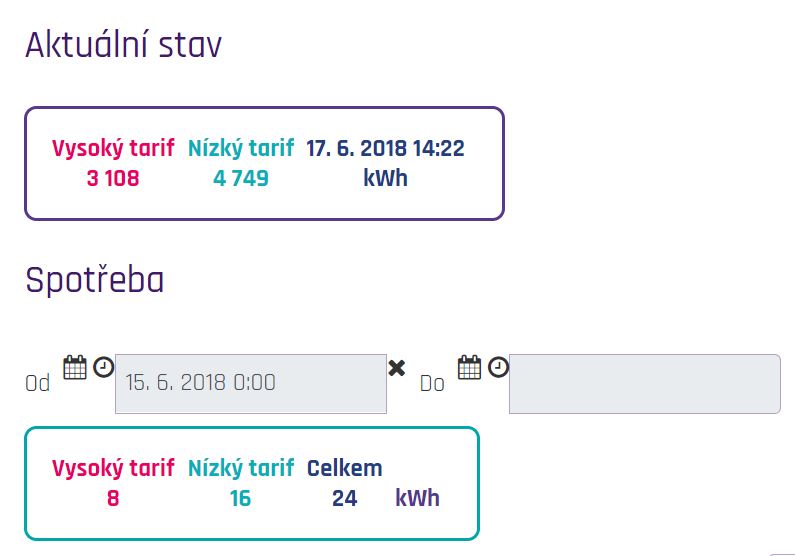795x556 pixels.
Task: Click the empty Do date field
Action: 645,384
